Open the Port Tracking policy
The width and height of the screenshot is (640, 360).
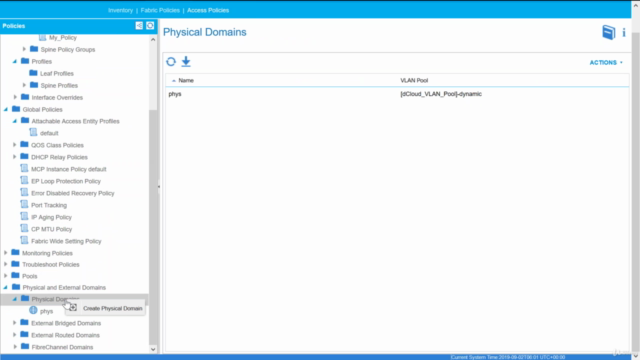click(x=49, y=205)
